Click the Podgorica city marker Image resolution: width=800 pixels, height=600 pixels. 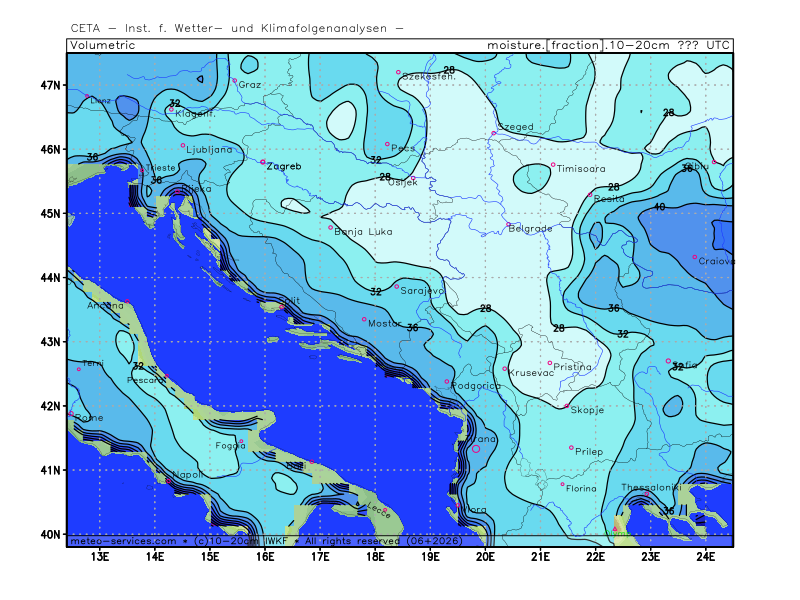[x=447, y=381]
